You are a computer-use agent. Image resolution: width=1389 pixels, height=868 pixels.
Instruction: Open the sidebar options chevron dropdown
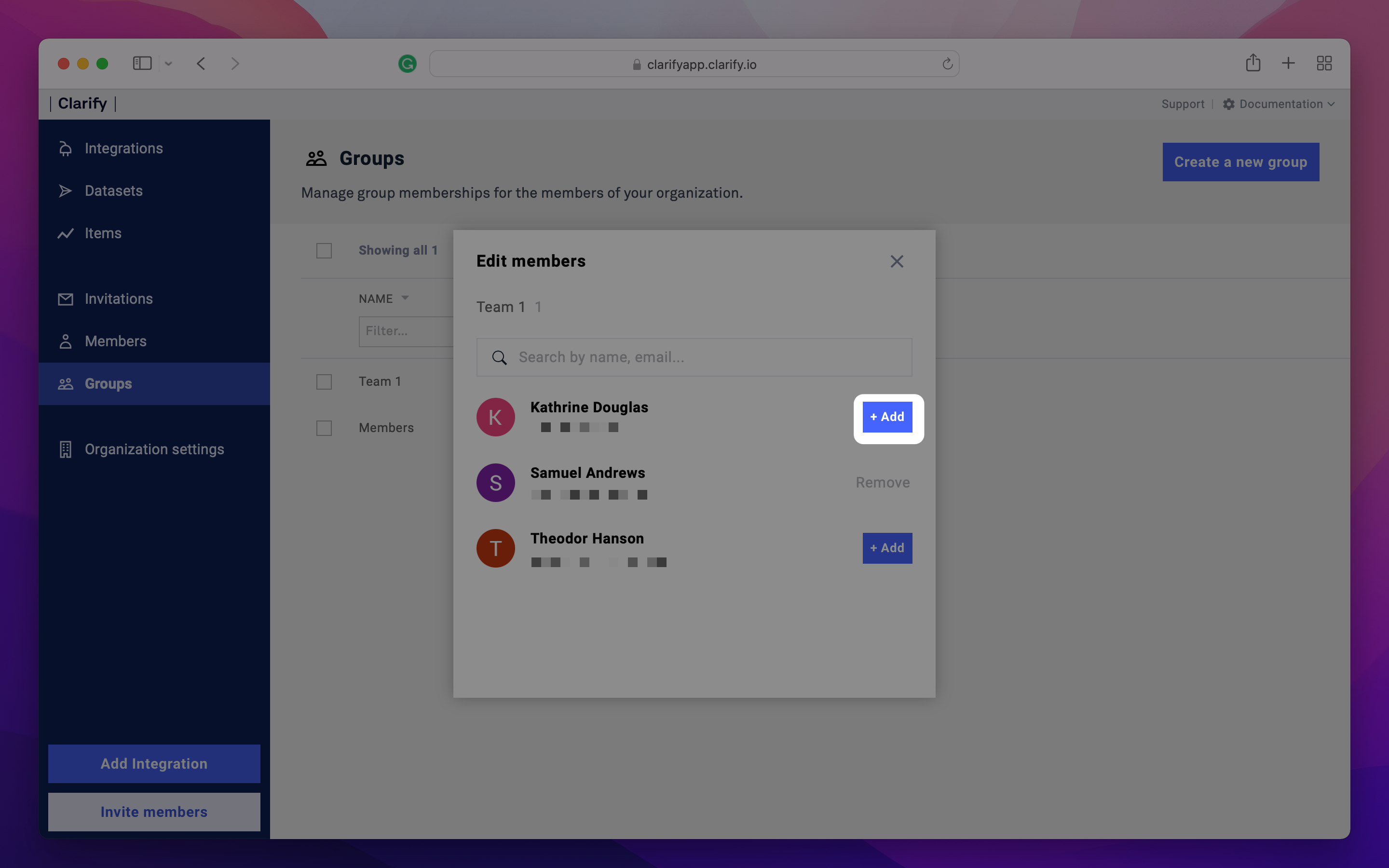(x=168, y=64)
